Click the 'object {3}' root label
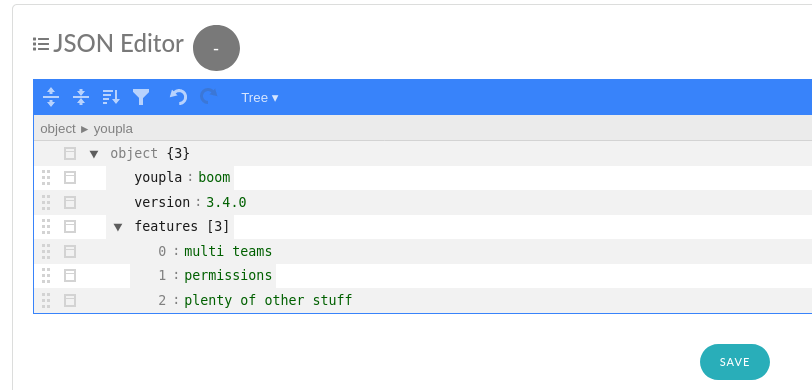Viewport: 812px width, 390px height. click(150, 154)
